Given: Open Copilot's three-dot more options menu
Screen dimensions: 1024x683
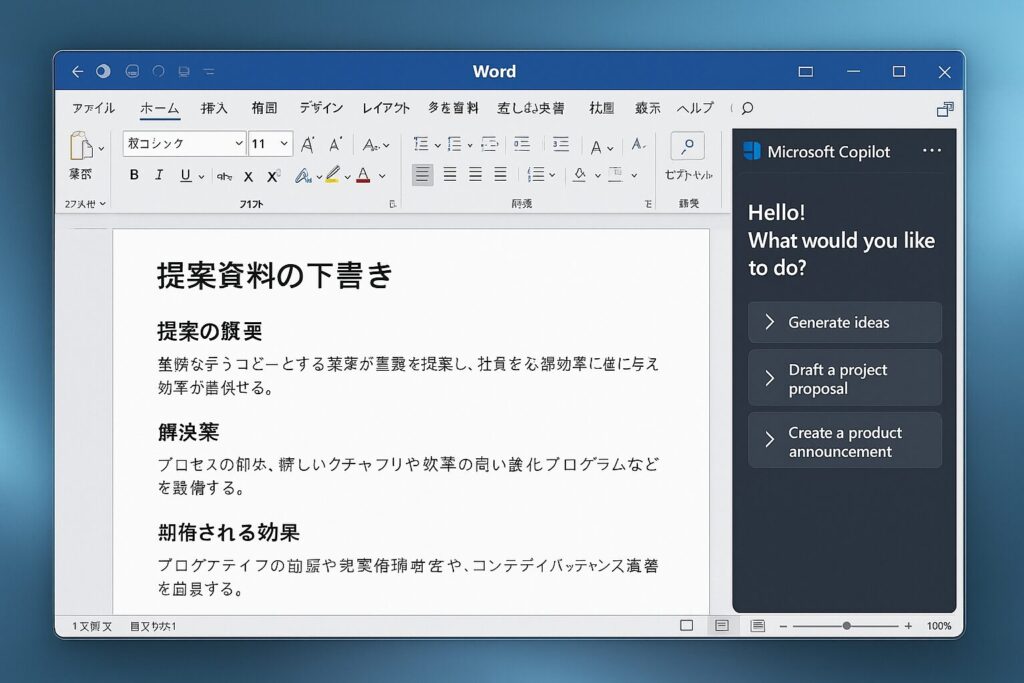Looking at the screenshot, I should point(932,151).
